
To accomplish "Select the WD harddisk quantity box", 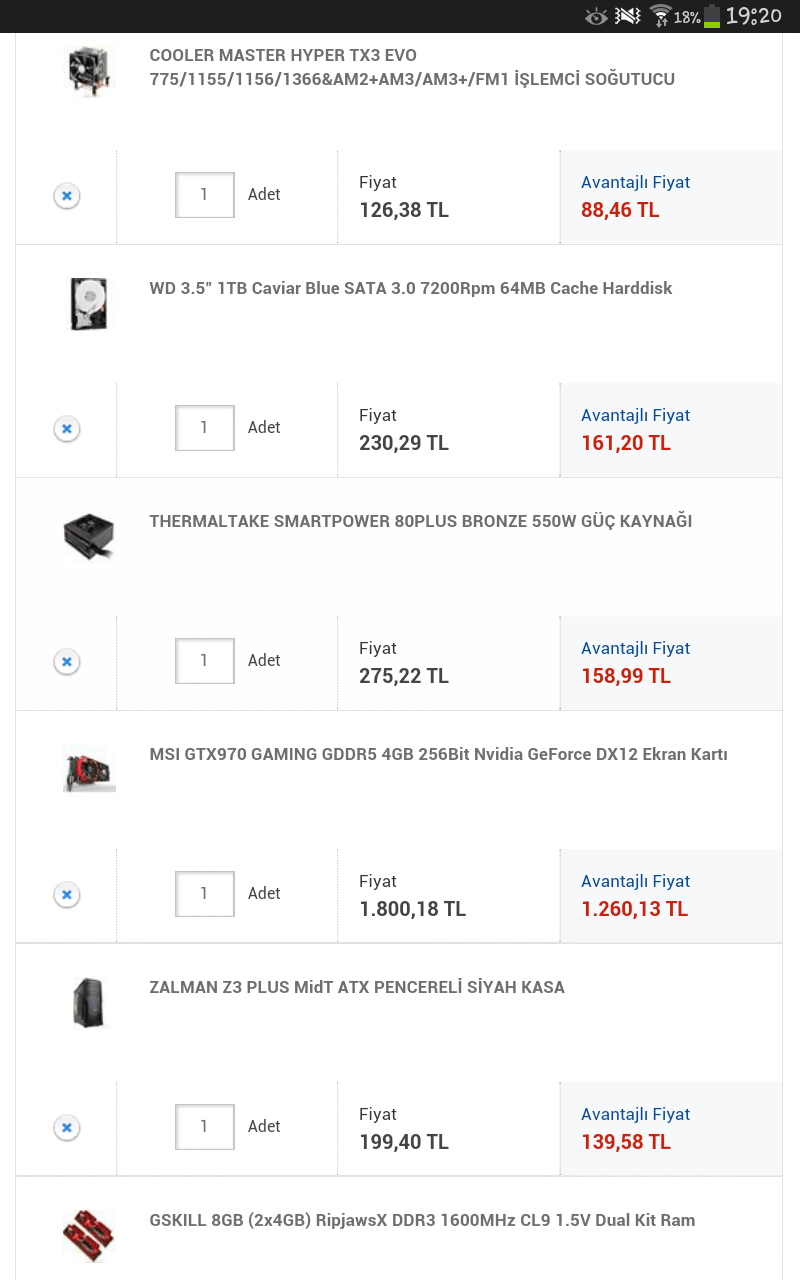I will 204,428.
